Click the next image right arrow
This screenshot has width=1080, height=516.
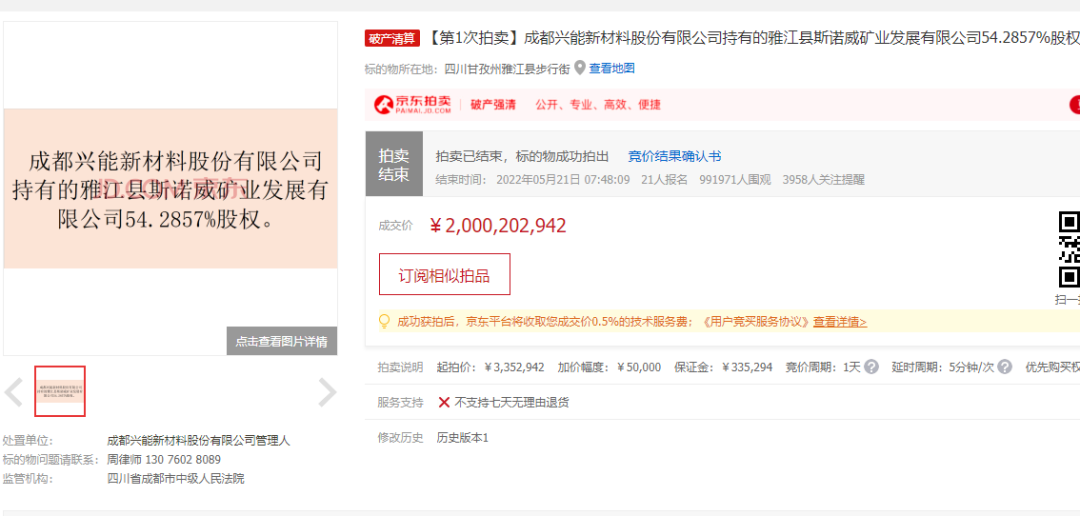coord(327,392)
